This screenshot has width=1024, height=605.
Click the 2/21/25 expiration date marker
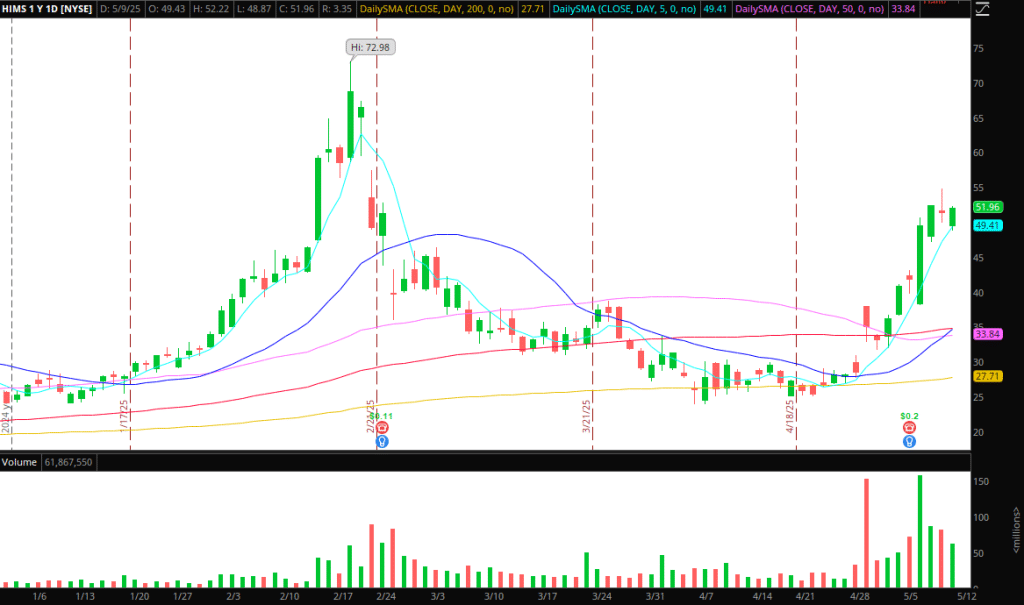click(x=370, y=416)
